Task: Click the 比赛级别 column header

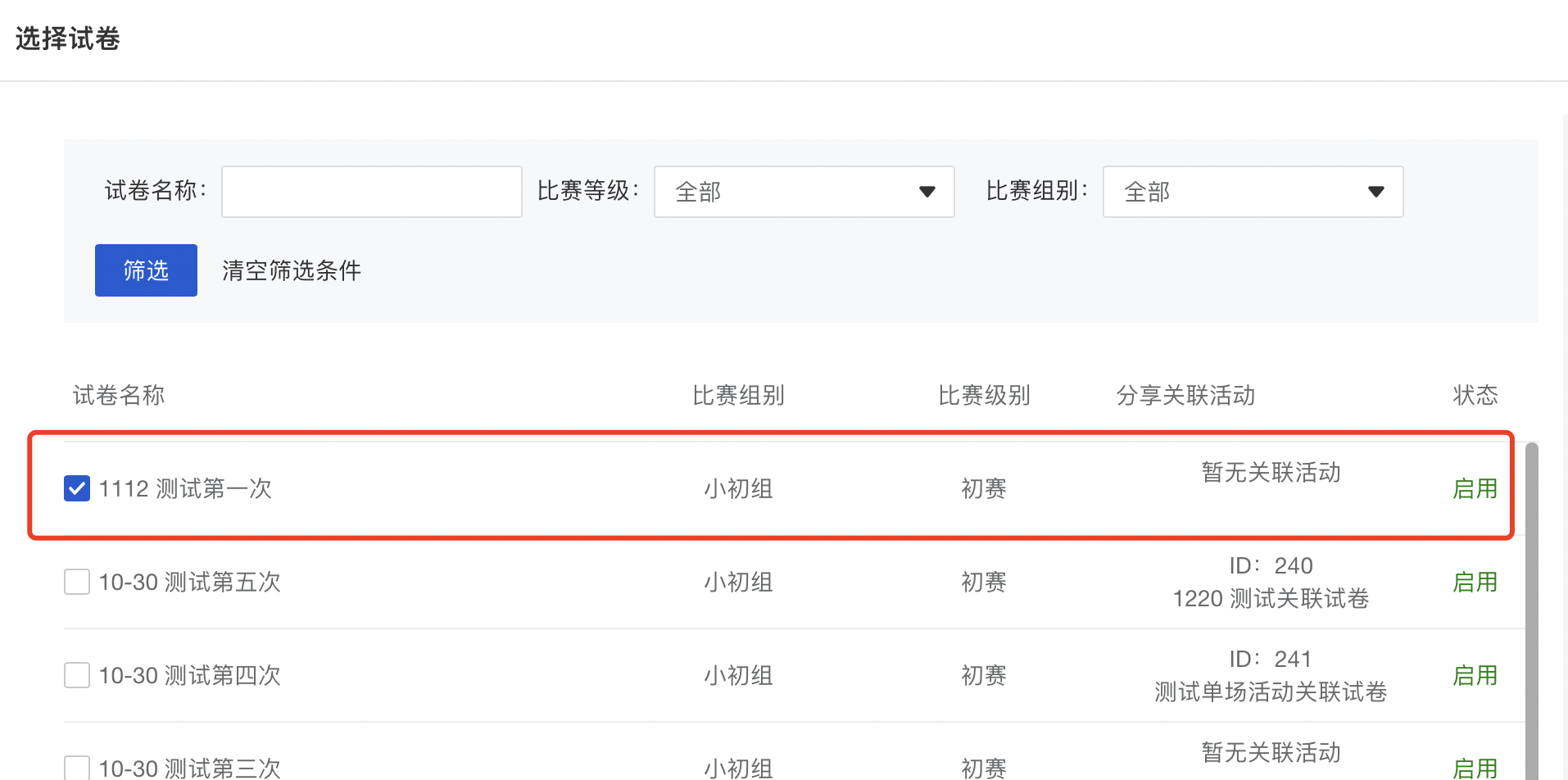Action: tap(984, 395)
